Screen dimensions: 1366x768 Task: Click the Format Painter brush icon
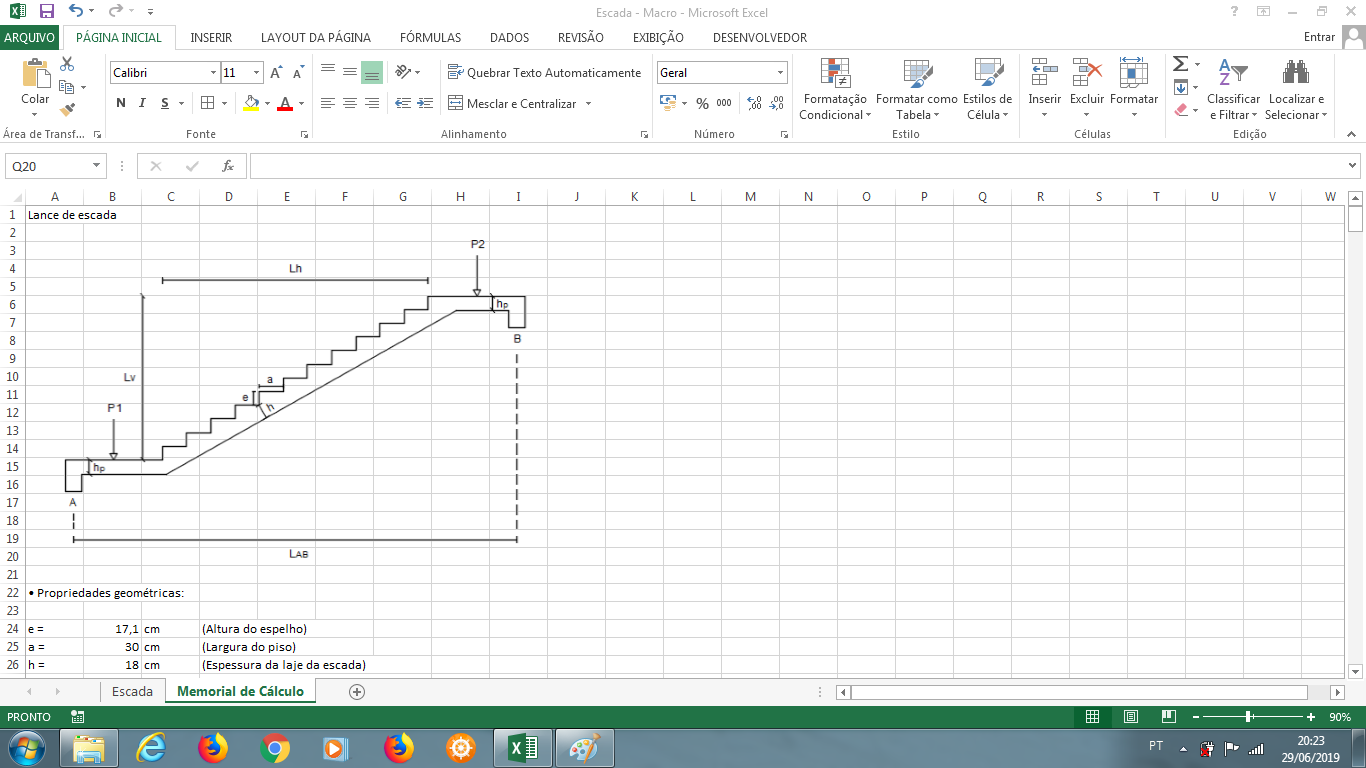(x=68, y=110)
